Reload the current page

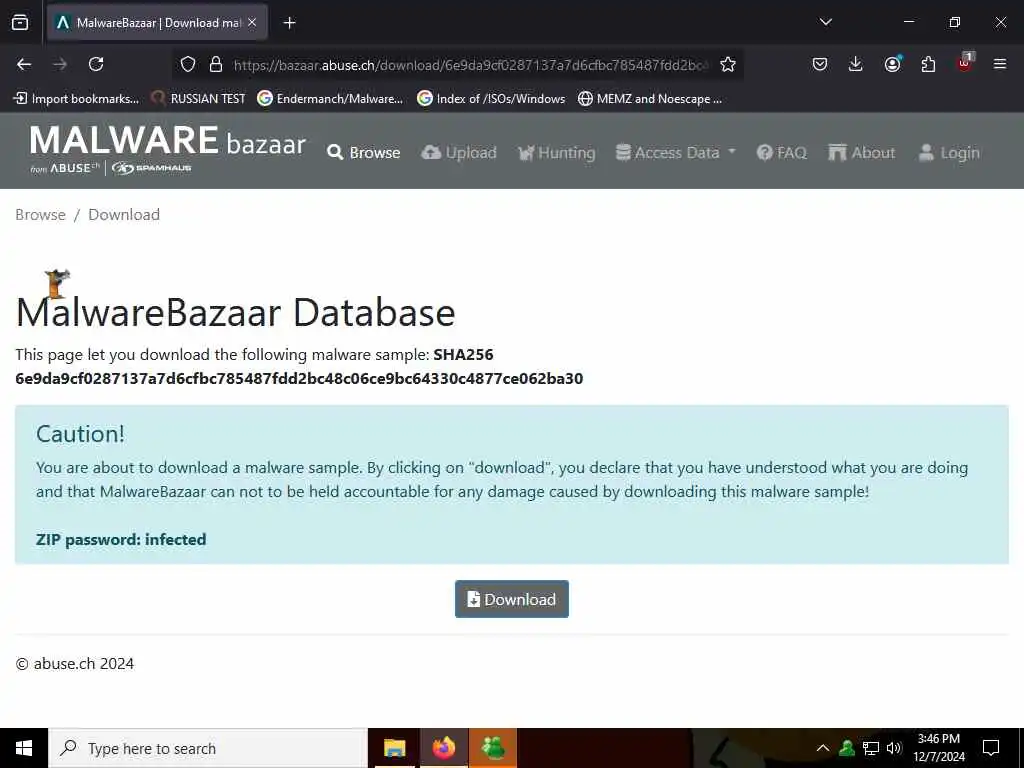click(96, 64)
